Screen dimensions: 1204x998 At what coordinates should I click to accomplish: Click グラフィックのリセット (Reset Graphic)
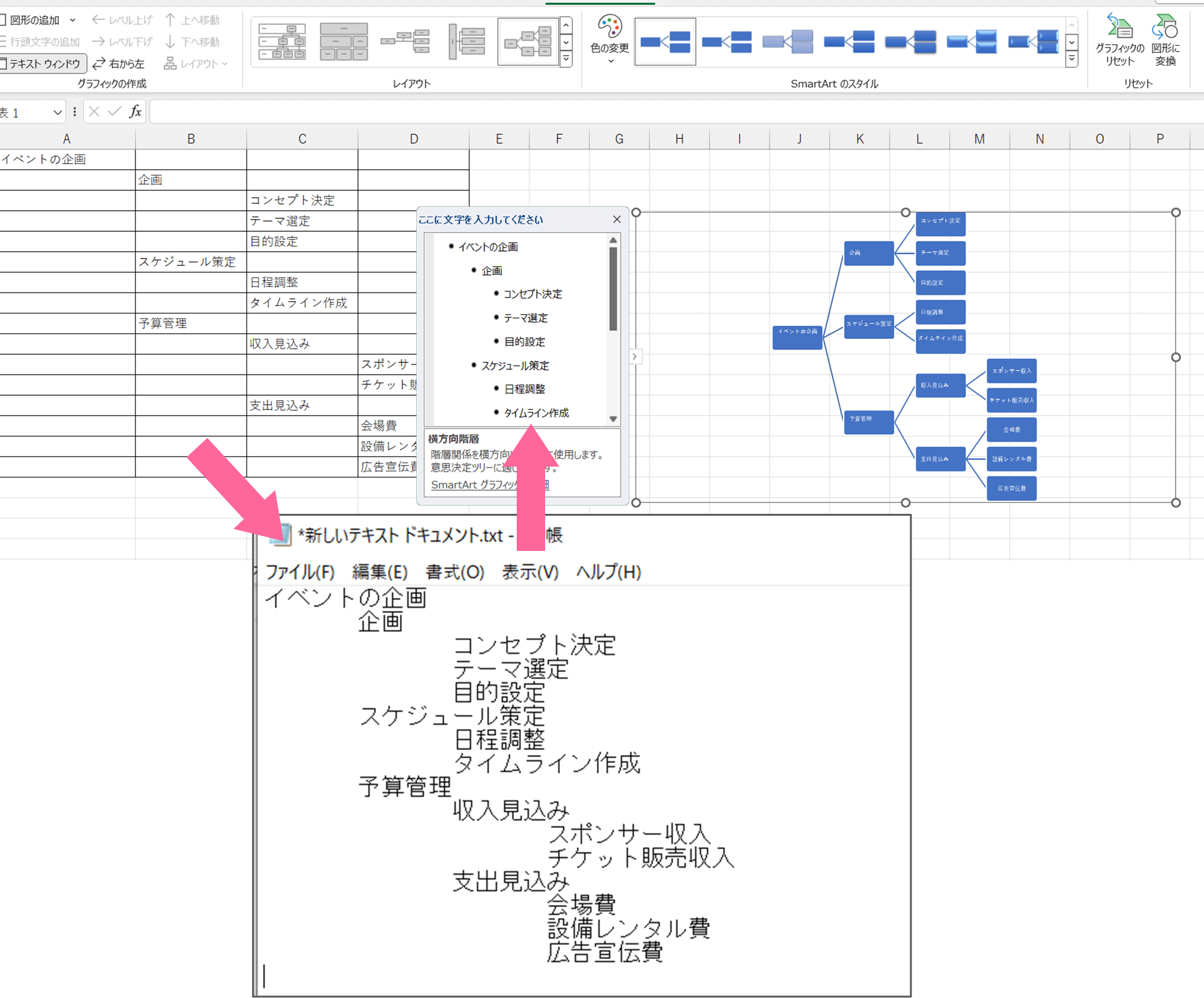(1119, 40)
